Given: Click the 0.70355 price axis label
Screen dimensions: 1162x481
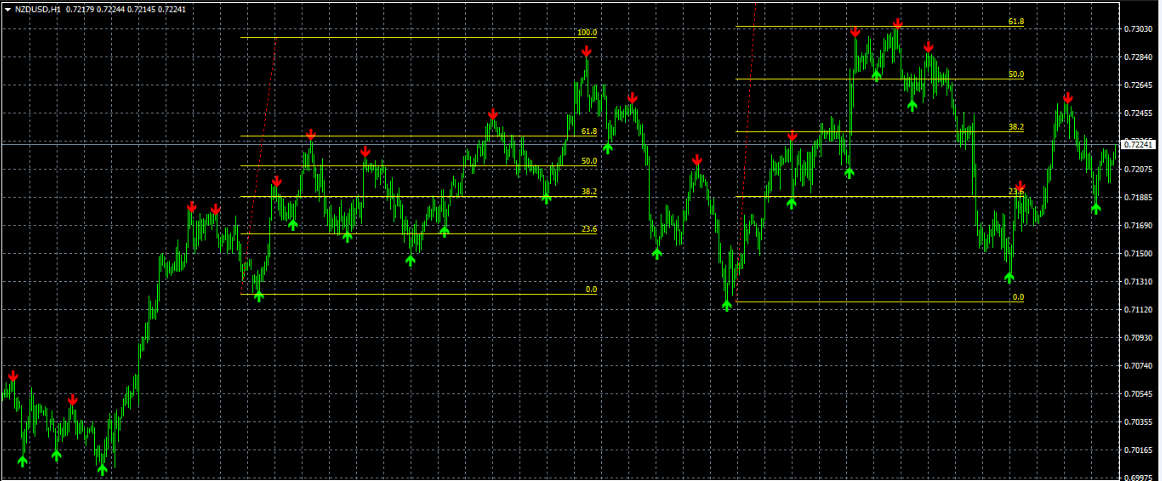Looking at the screenshot, I should coord(1138,422).
